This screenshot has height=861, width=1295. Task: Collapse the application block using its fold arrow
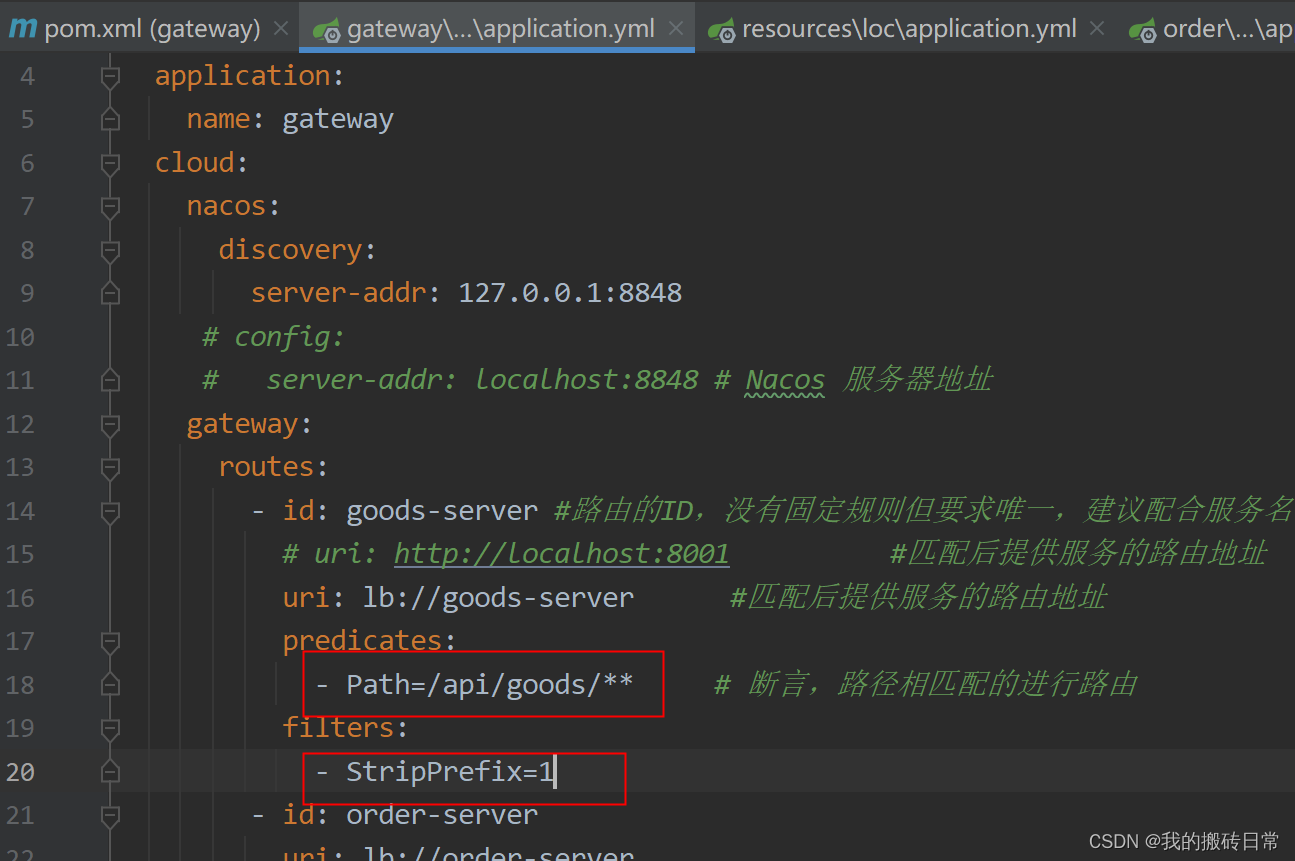pos(110,75)
